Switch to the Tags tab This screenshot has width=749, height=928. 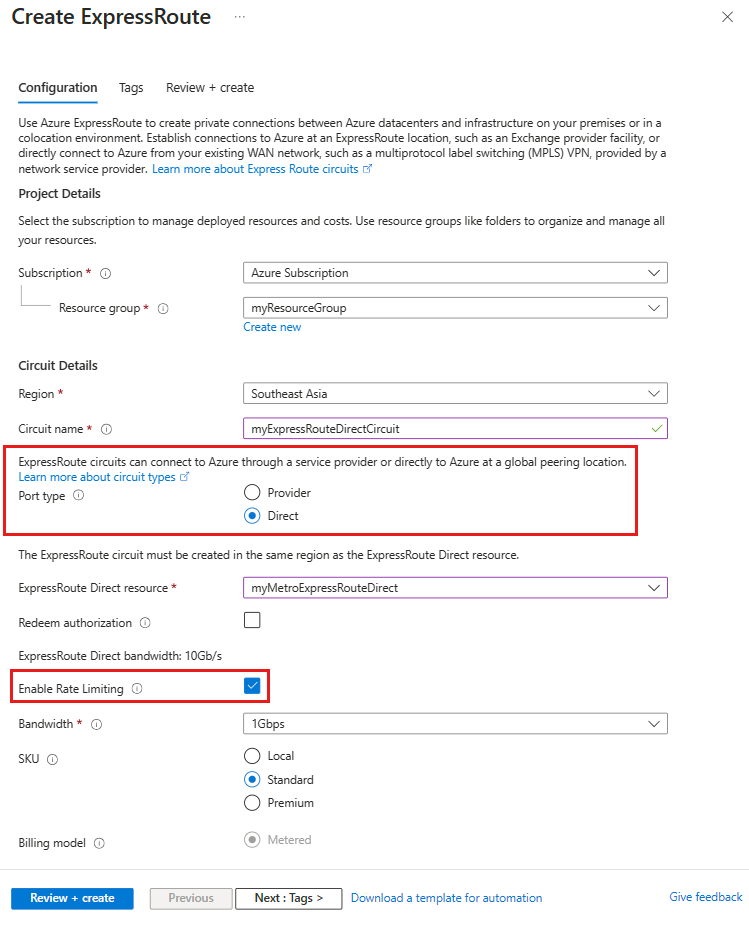[131, 88]
